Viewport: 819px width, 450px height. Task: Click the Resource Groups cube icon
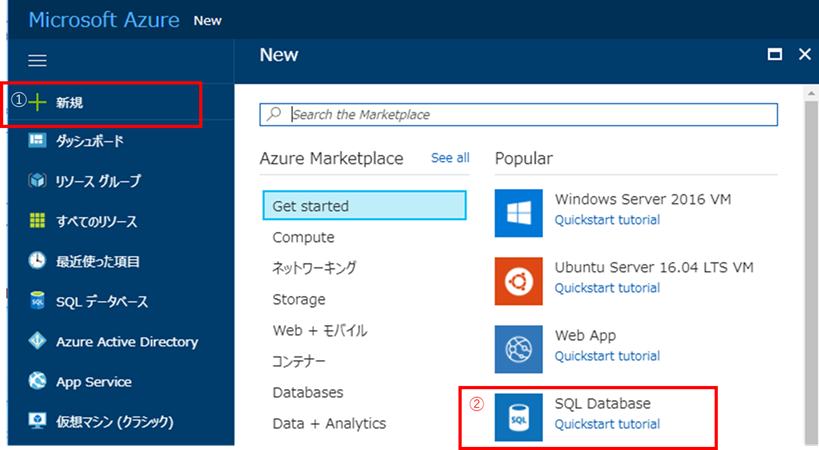[38, 181]
